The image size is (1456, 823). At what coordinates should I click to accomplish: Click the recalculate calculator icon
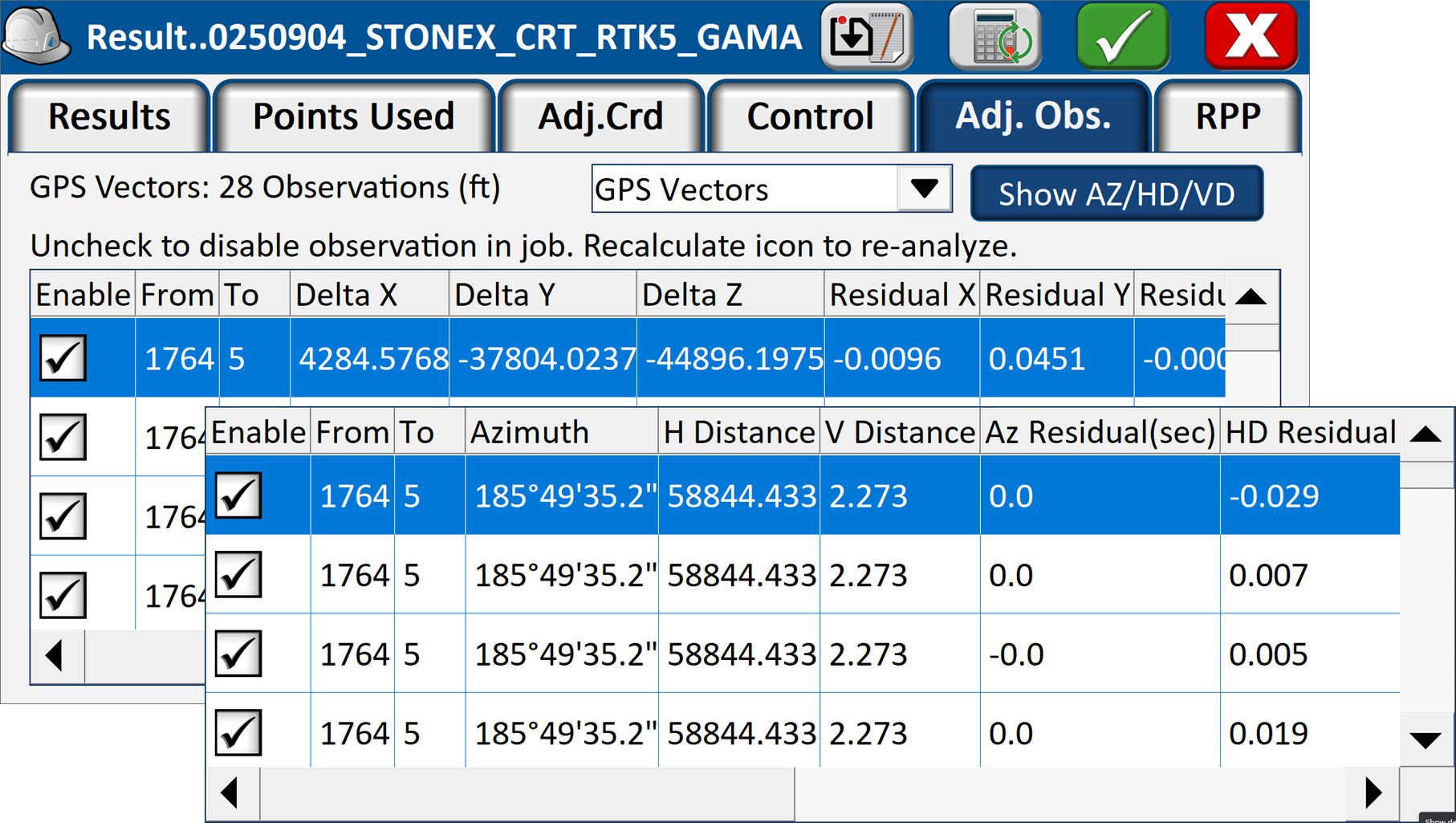tap(995, 36)
